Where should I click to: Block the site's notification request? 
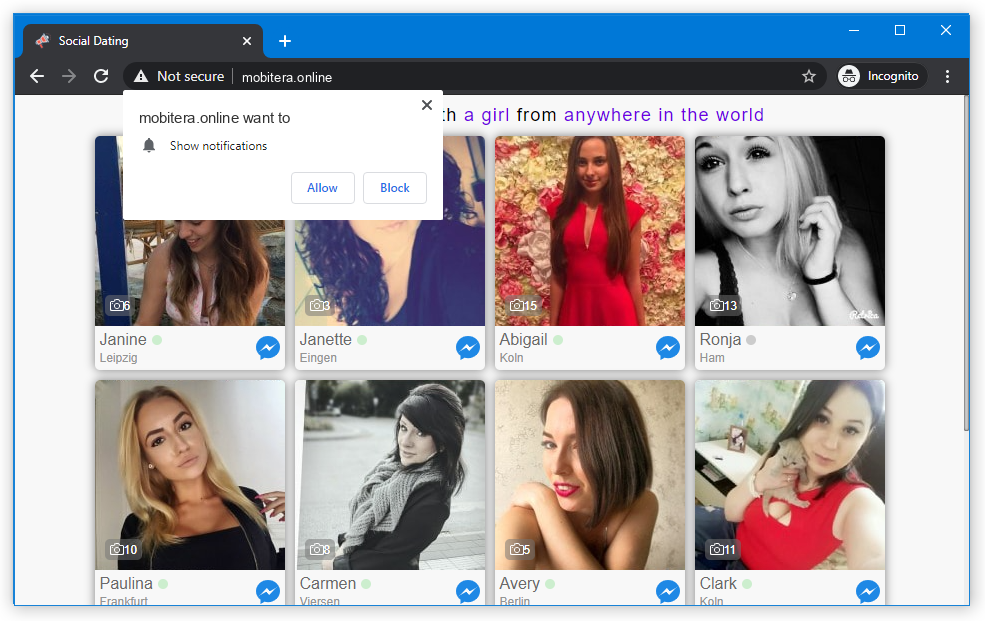pos(394,187)
